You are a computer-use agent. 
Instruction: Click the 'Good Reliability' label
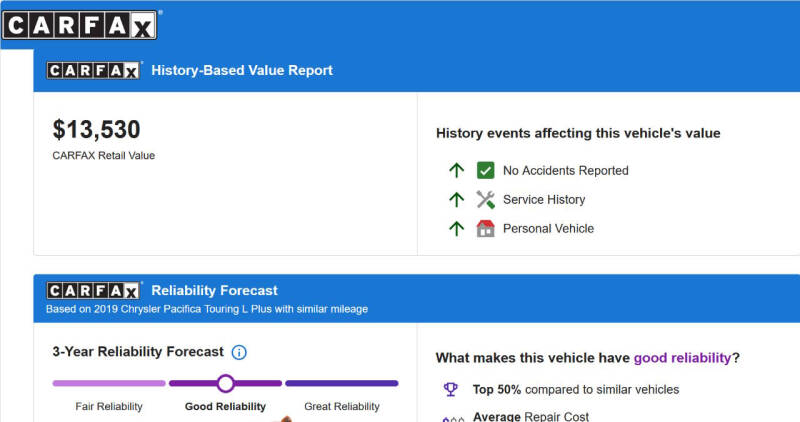(225, 407)
